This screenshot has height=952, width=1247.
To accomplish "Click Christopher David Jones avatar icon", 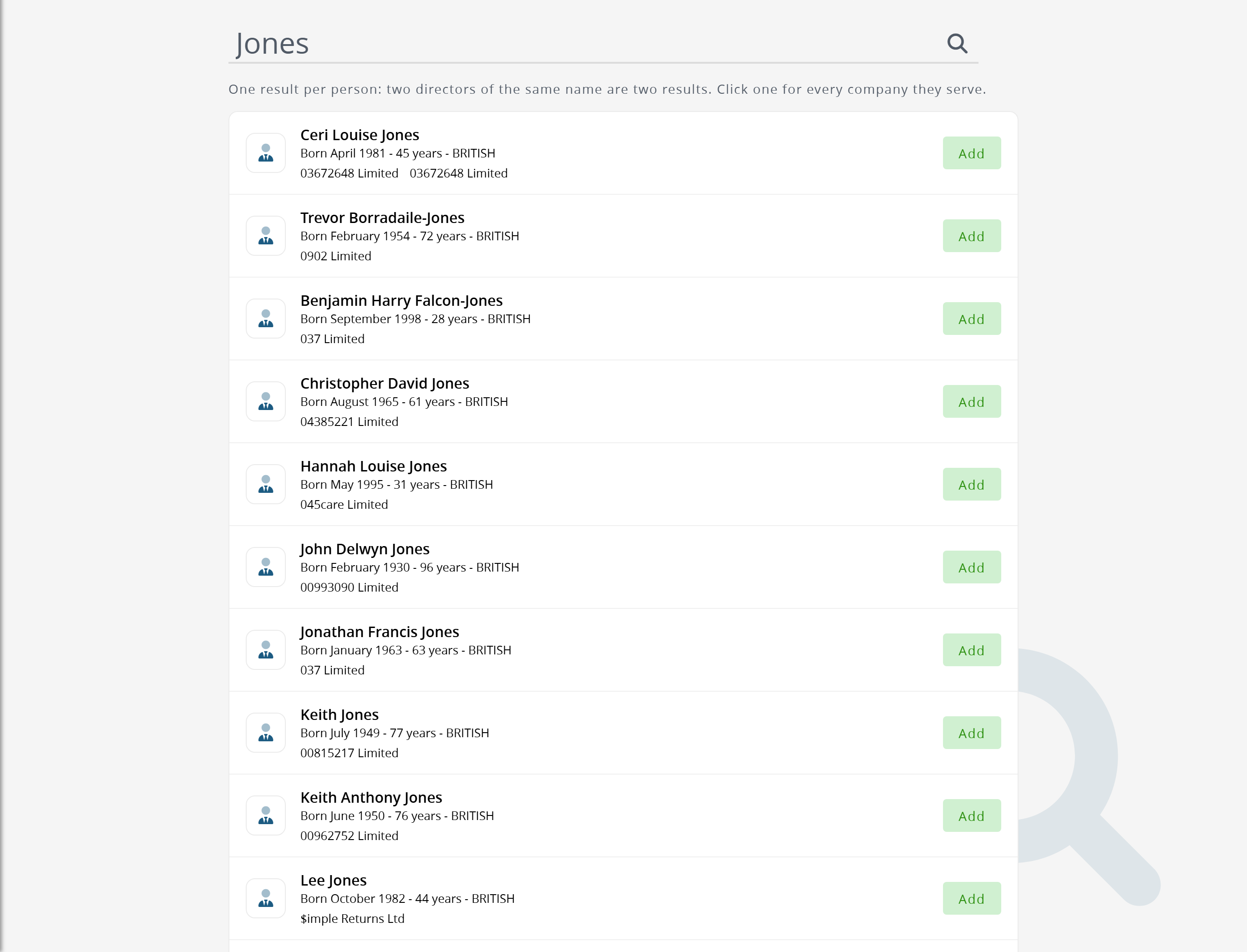I will coord(266,401).
